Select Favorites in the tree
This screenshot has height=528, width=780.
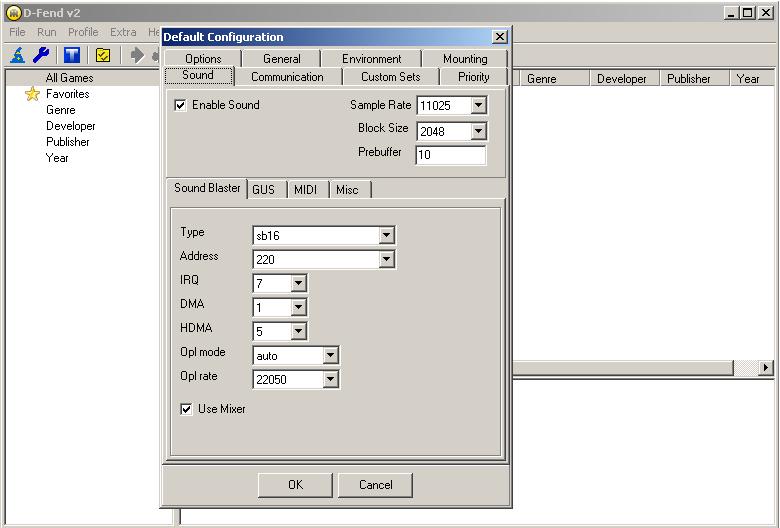point(68,94)
